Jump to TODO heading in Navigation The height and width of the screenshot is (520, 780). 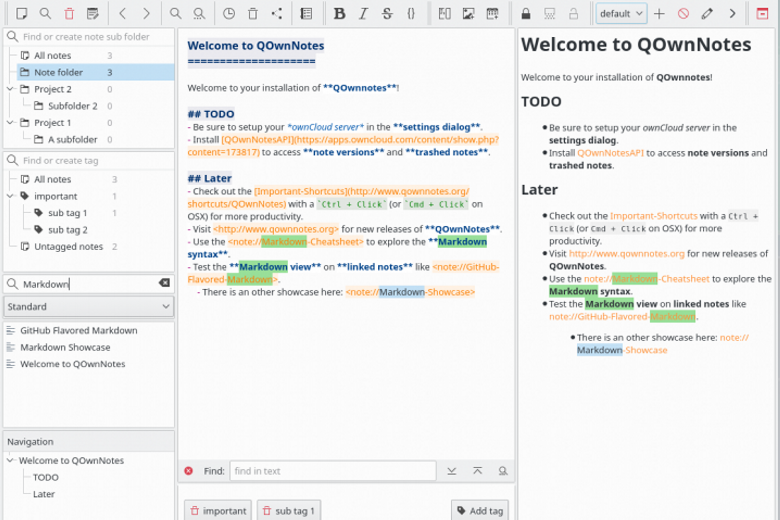(46, 478)
